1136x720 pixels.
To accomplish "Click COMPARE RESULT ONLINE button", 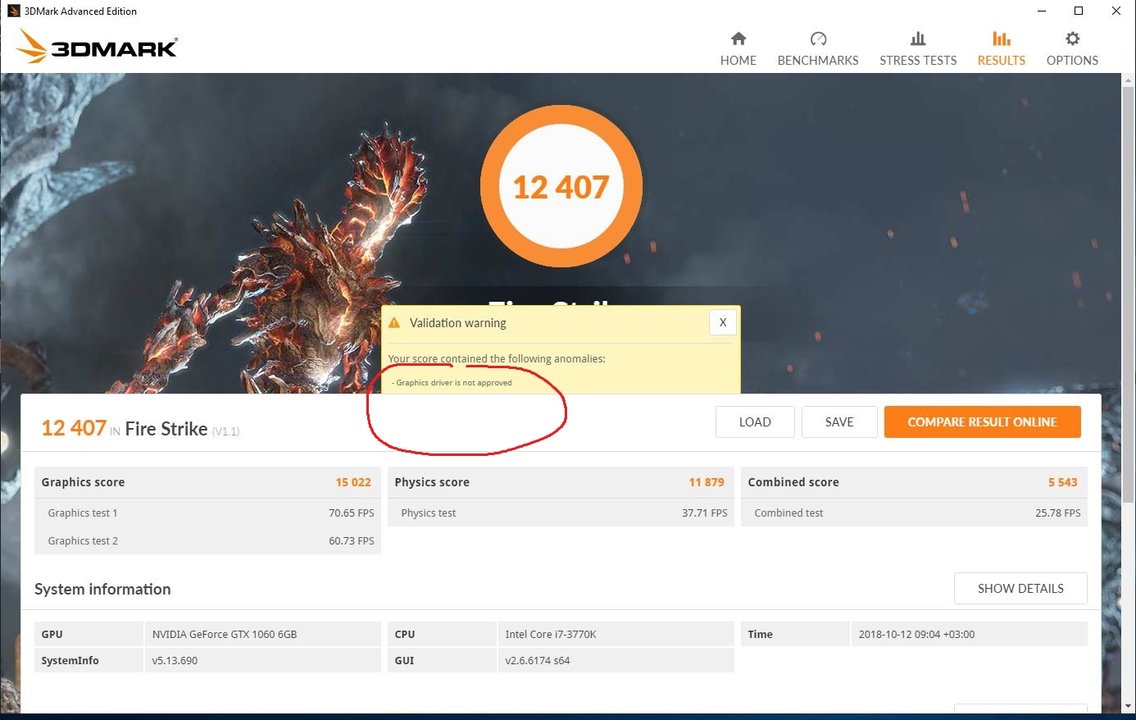I will pyautogui.click(x=982, y=422).
